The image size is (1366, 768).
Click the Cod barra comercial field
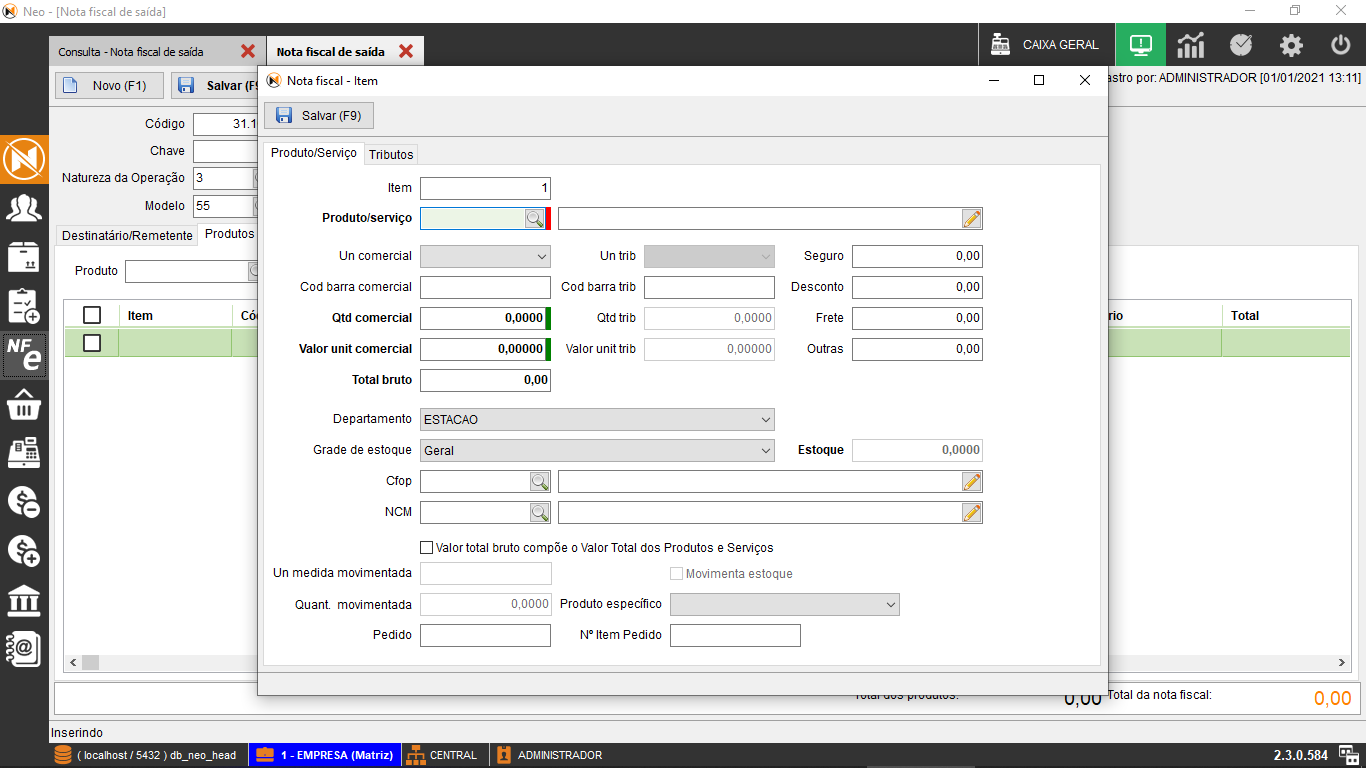(x=485, y=287)
